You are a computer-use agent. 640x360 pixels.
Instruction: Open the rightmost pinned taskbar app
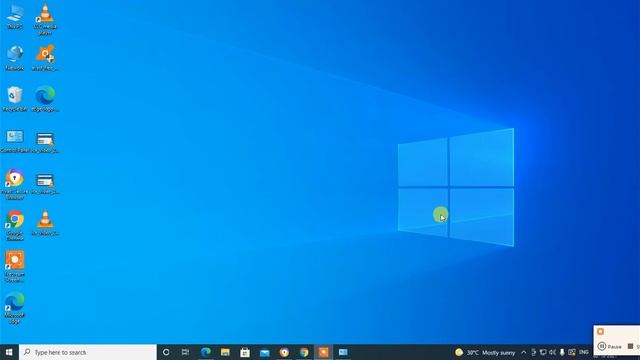pos(343,352)
